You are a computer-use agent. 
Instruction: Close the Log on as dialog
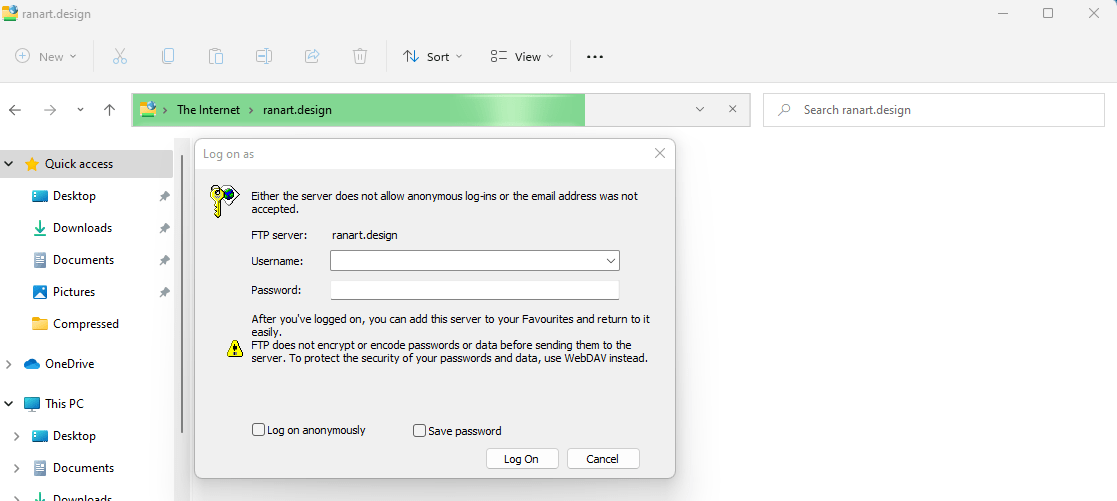click(660, 153)
